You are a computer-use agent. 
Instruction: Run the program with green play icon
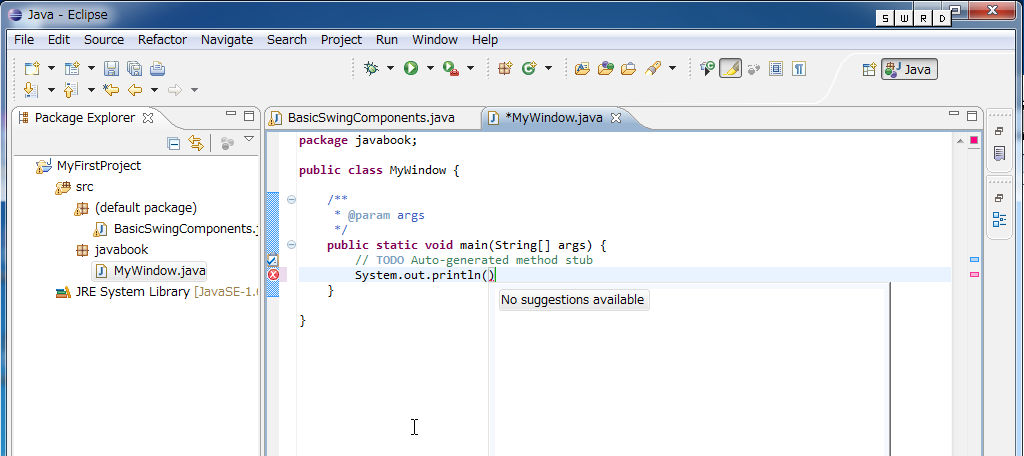pos(410,68)
